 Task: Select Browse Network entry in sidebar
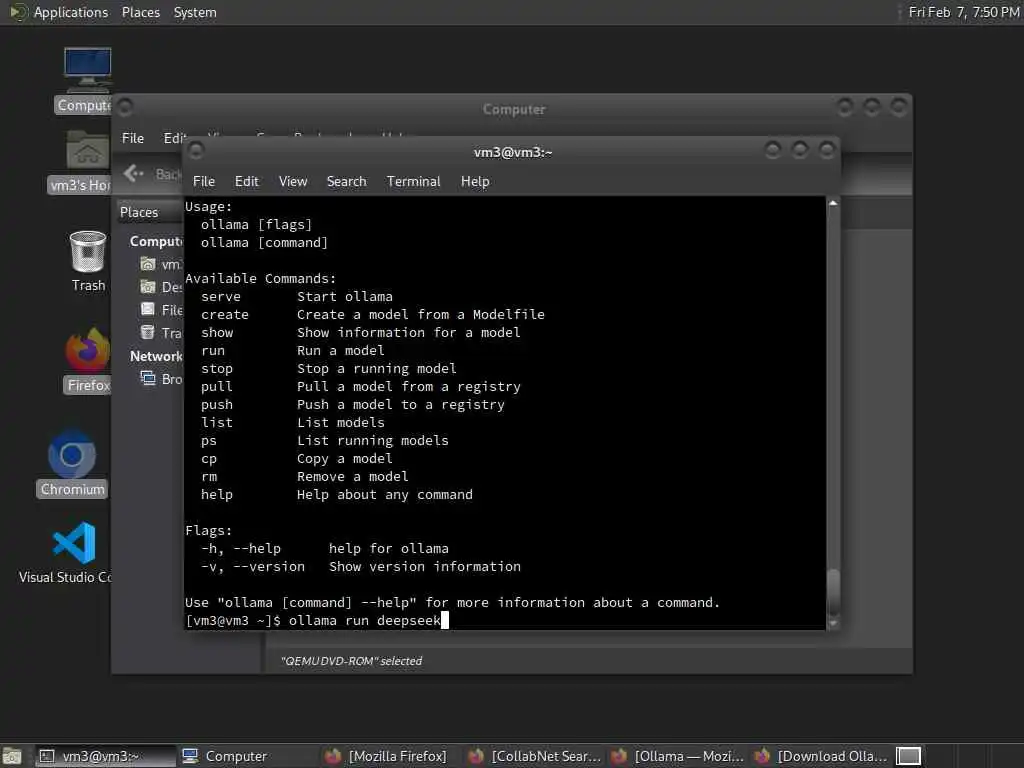(160, 379)
